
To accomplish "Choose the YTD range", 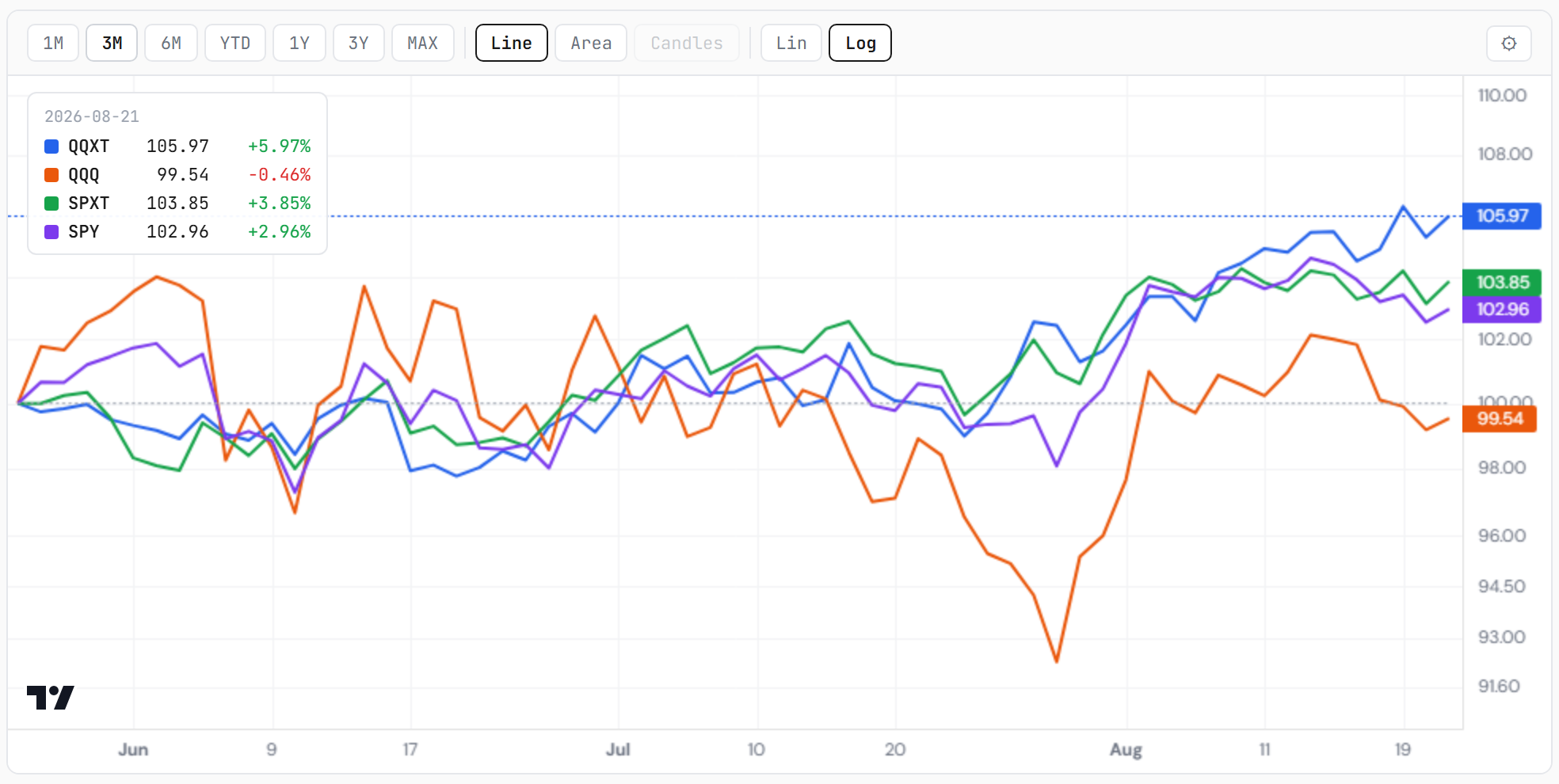I will 235,43.
